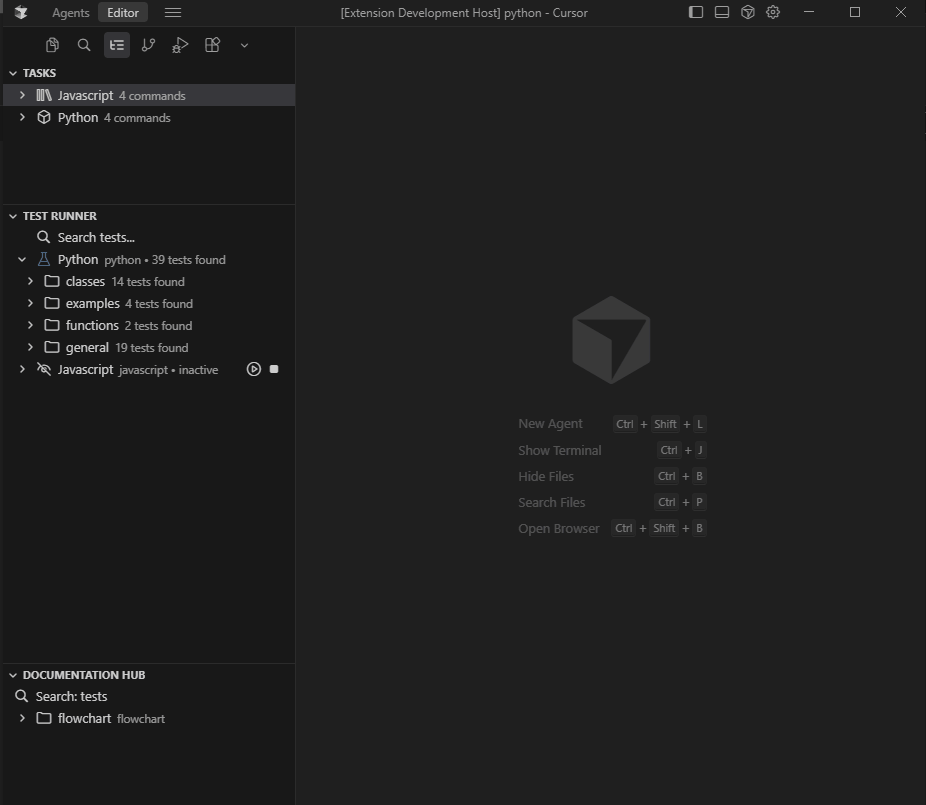Close the Cursor window
Screen dimensions: 926x805
click(x=901, y=12)
